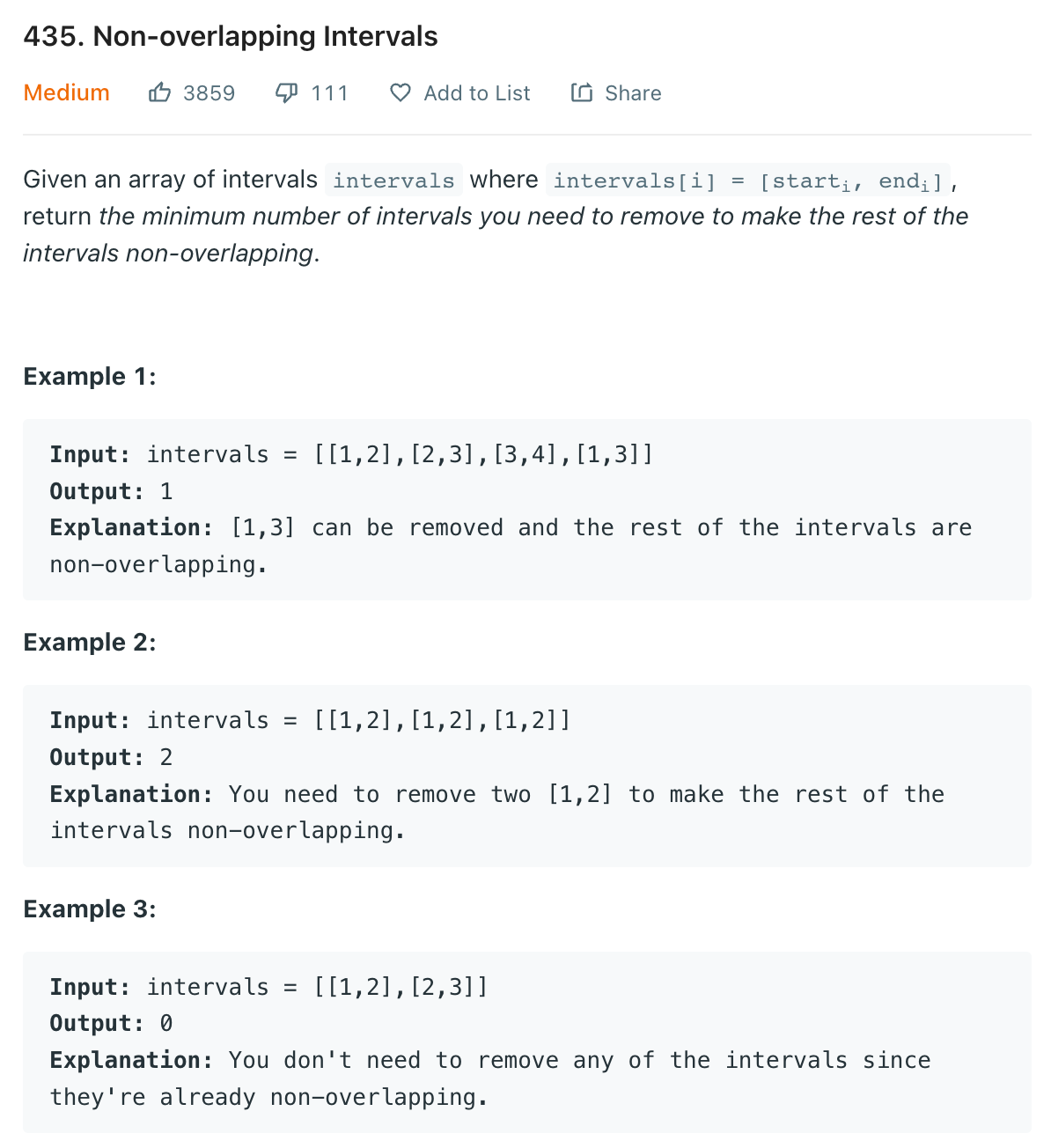The height and width of the screenshot is (1148, 1051).
Task: Click the Share arrow icon
Action: (582, 92)
